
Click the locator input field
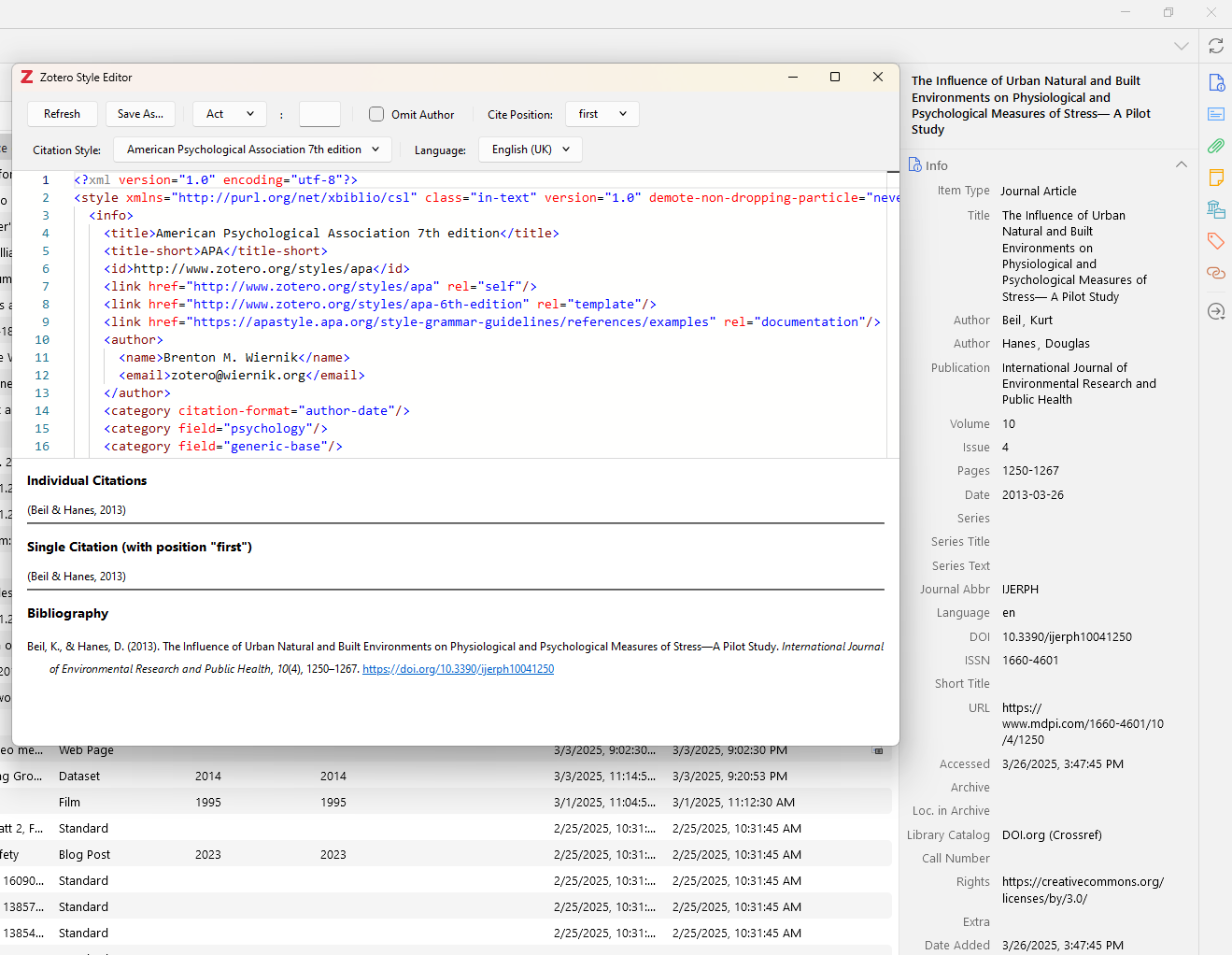tap(319, 114)
